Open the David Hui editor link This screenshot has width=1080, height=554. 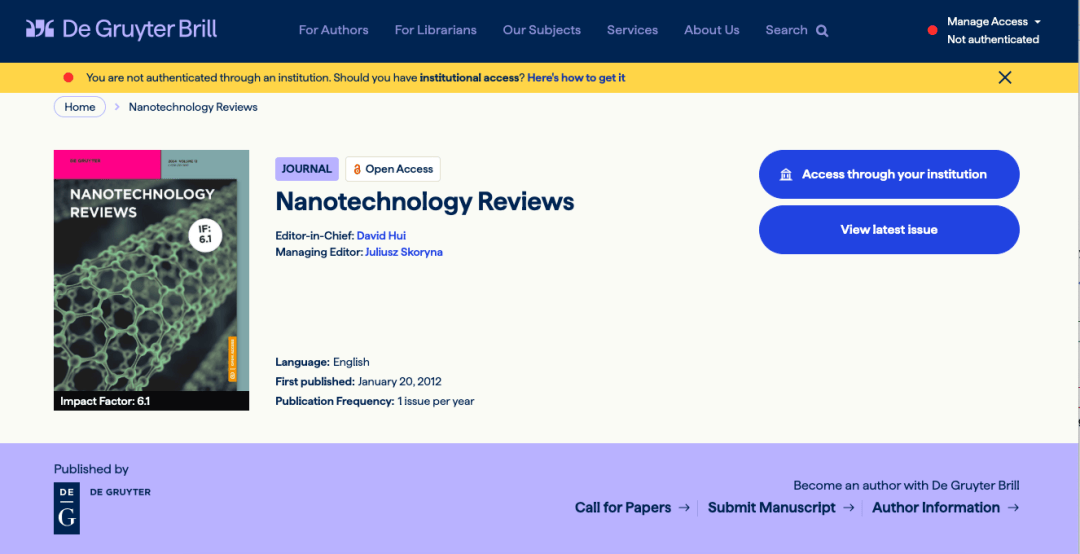click(x=381, y=236)
